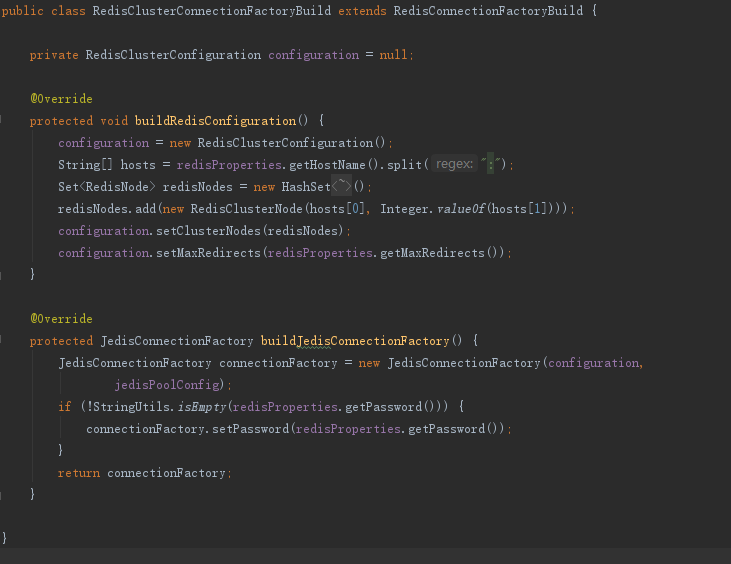Click the italic isEmpty method
The image size is (731, 564).
[x=201, y=406]
